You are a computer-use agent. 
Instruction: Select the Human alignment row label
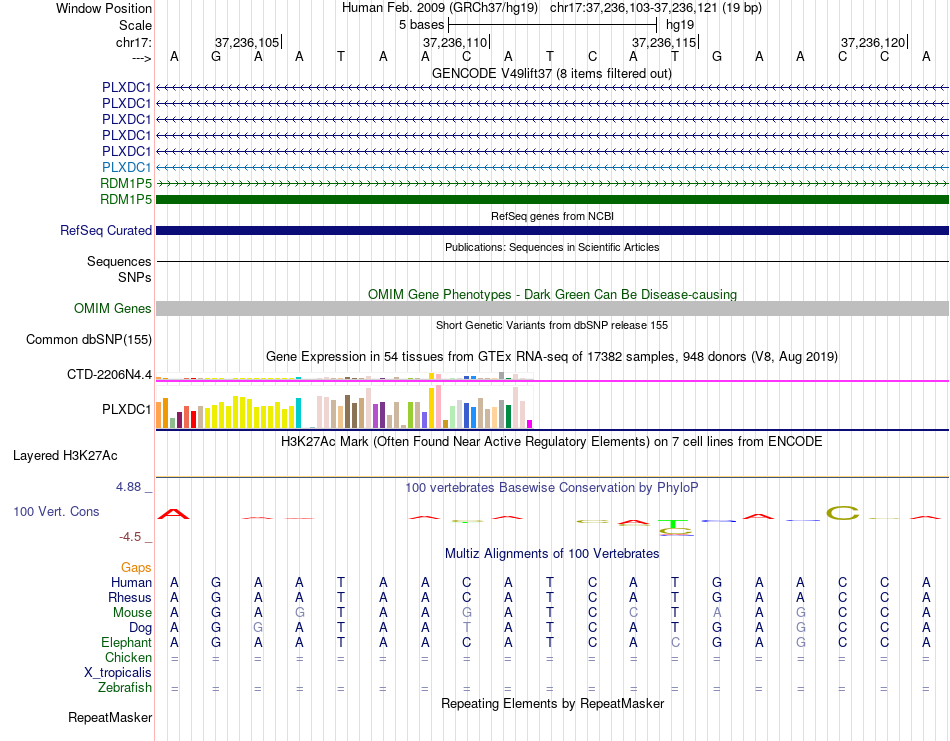click(x=131, y=582)
